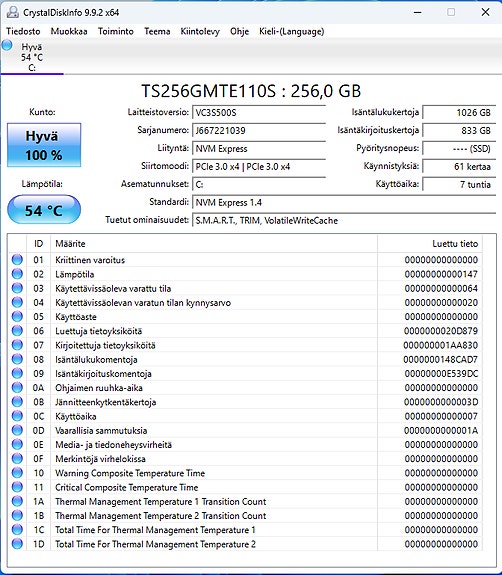
Task: Select raw value 0000000000147
Action: 441,274
